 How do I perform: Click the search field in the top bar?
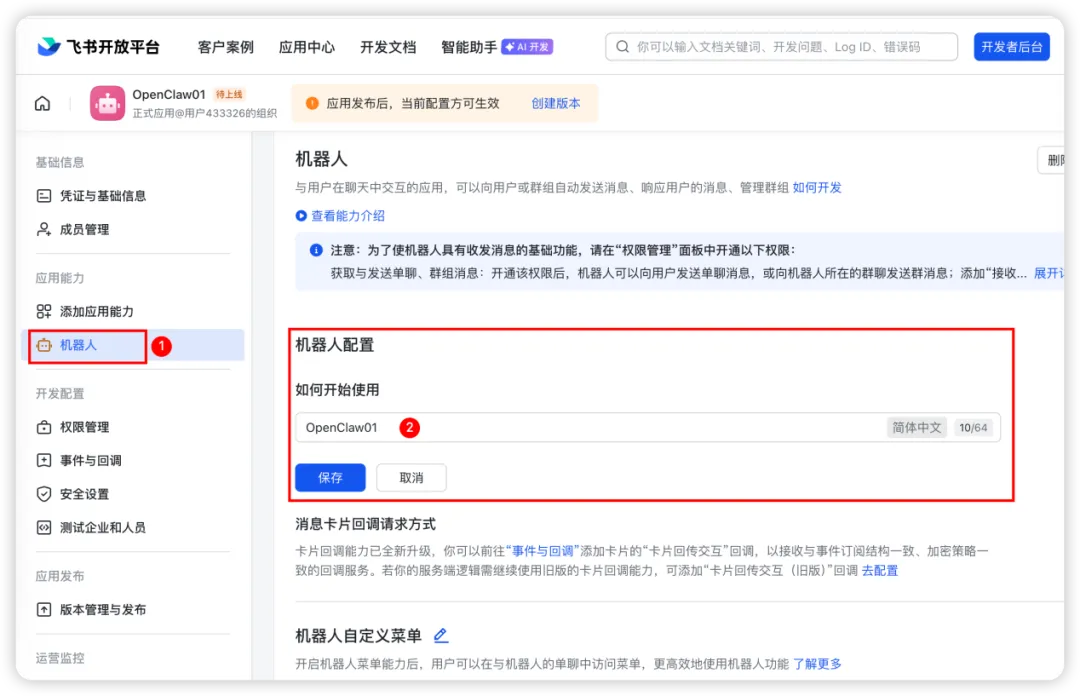point(780,46)
